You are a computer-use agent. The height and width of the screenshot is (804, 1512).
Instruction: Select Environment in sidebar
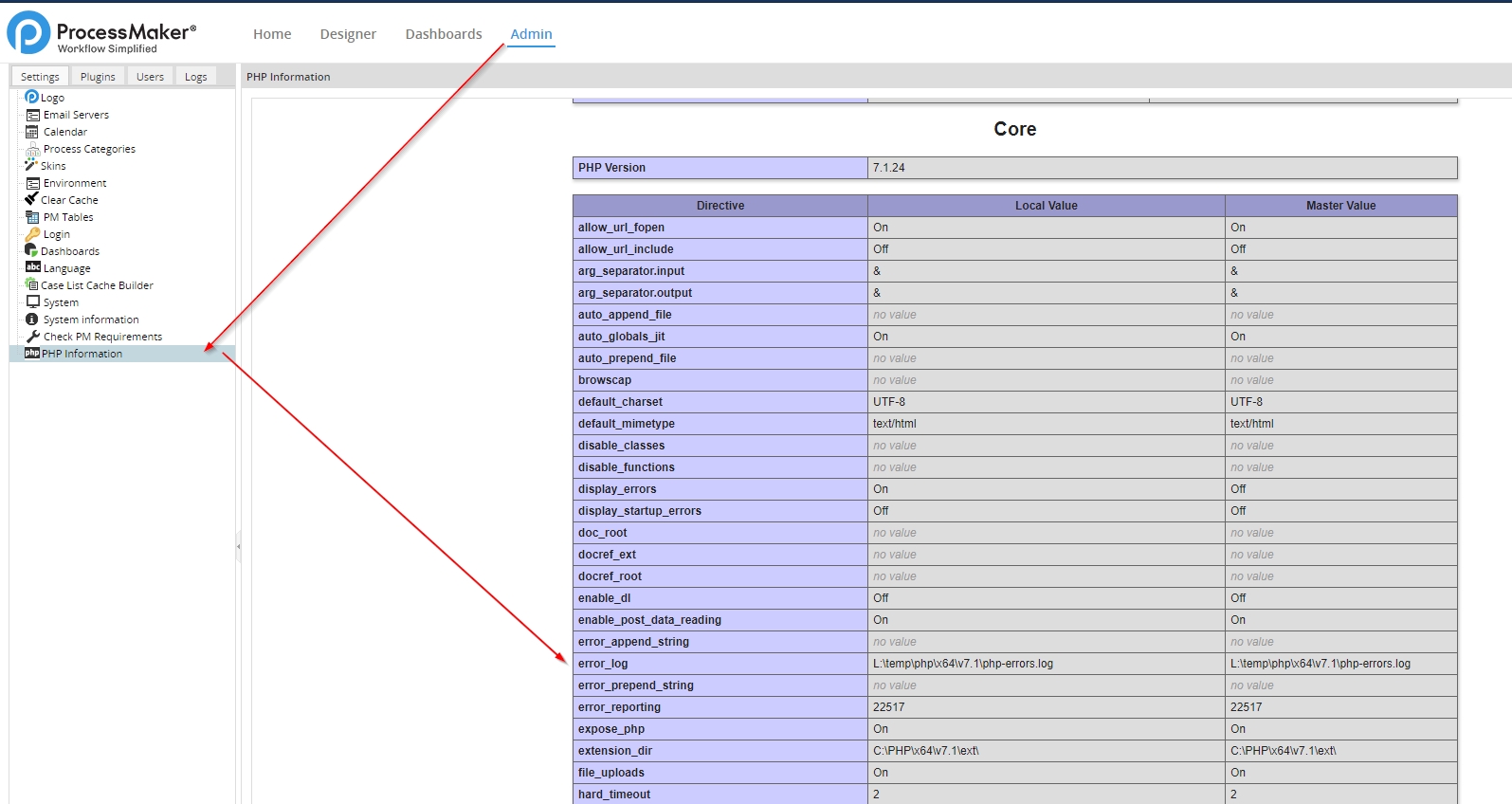tap(75, 183)
